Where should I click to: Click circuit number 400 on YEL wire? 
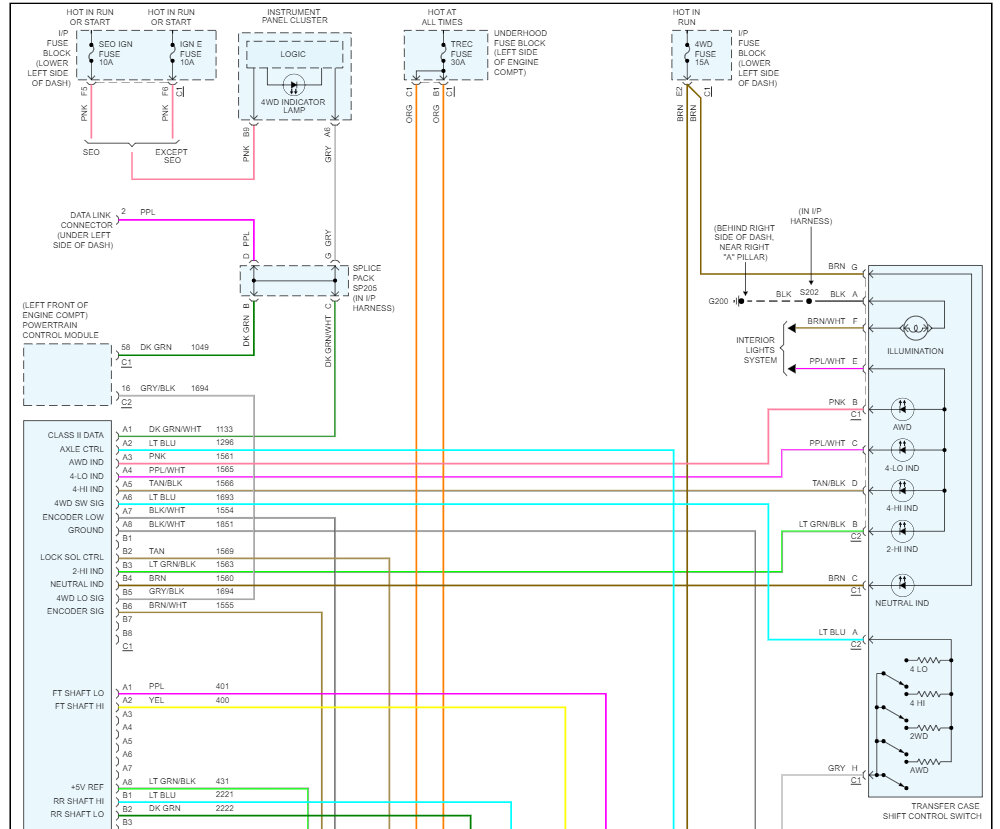222,700
